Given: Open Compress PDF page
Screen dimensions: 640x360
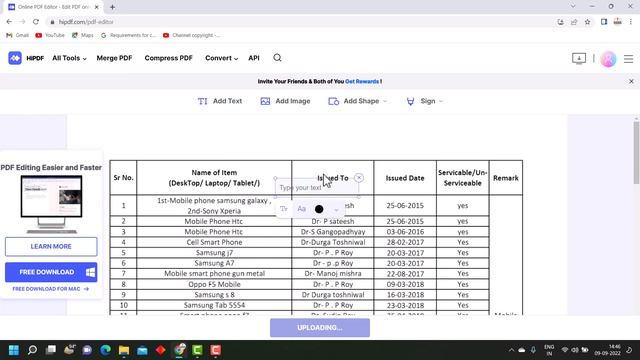Looking at the screenshot, I should pos(169,58).
